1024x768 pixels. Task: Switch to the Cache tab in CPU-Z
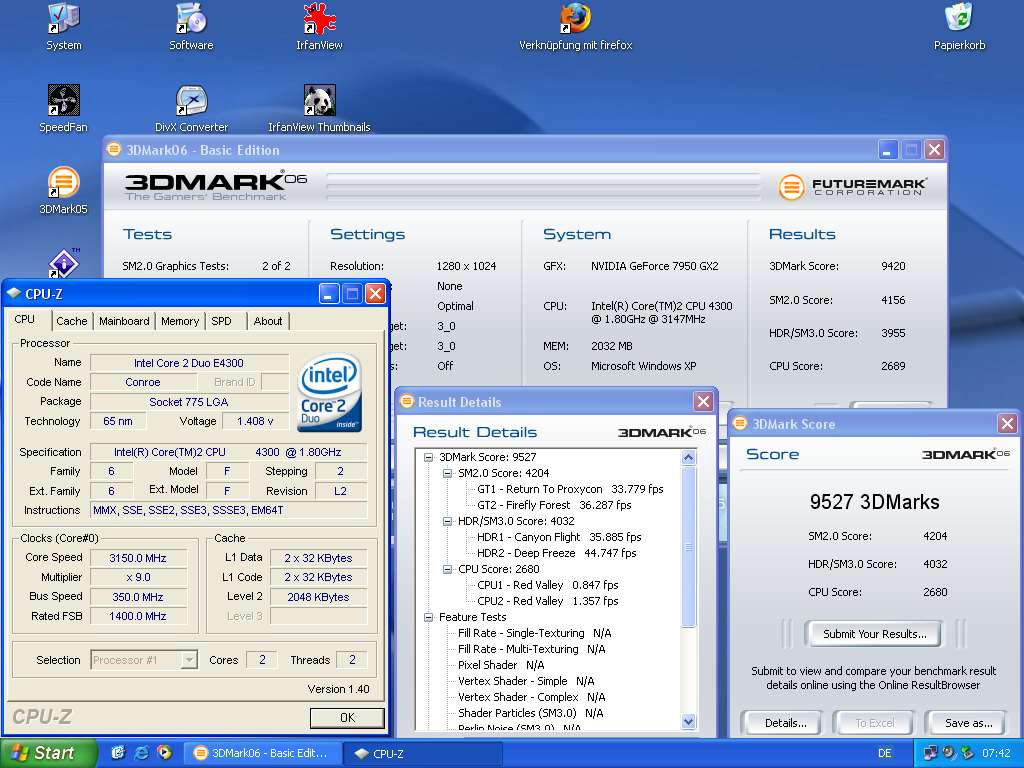[x=71, y=321]
